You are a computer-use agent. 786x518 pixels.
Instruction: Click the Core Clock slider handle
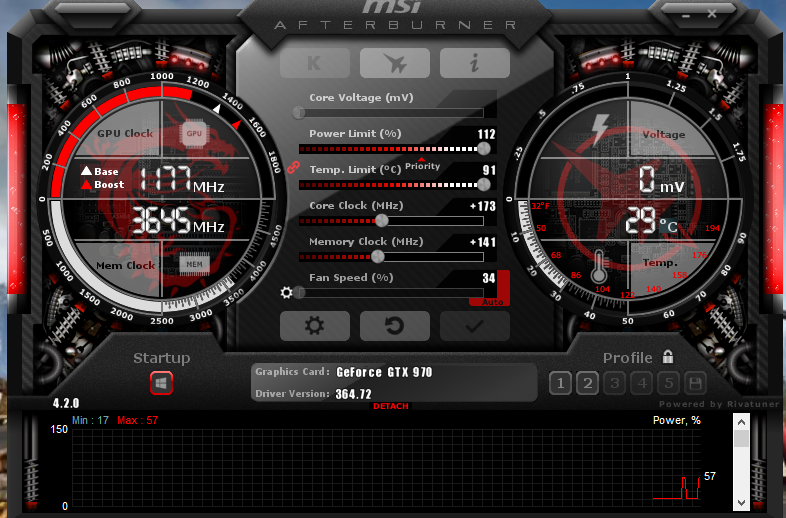(x=381, y=221)
